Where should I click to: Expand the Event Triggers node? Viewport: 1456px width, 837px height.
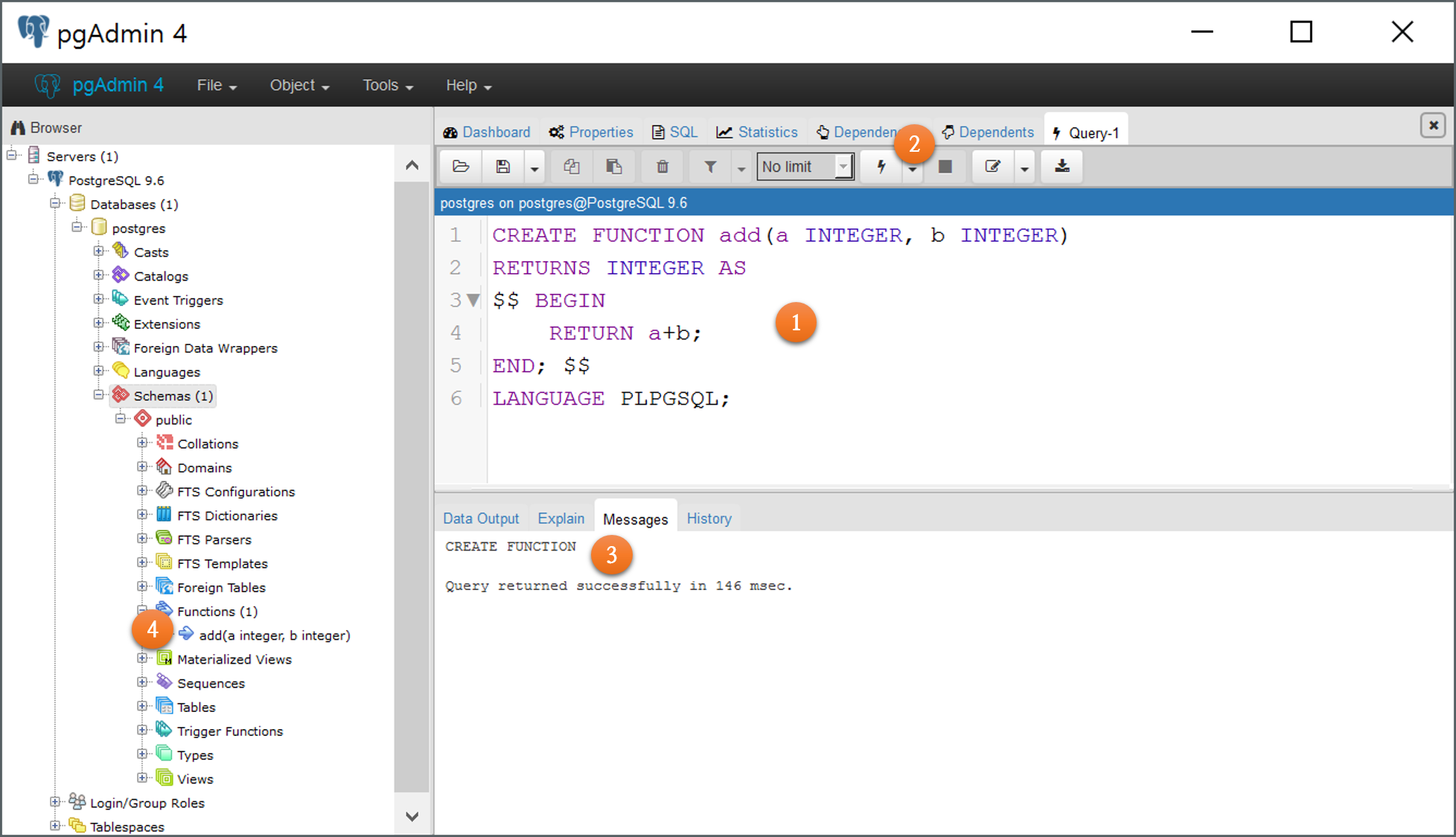(99, 298)
